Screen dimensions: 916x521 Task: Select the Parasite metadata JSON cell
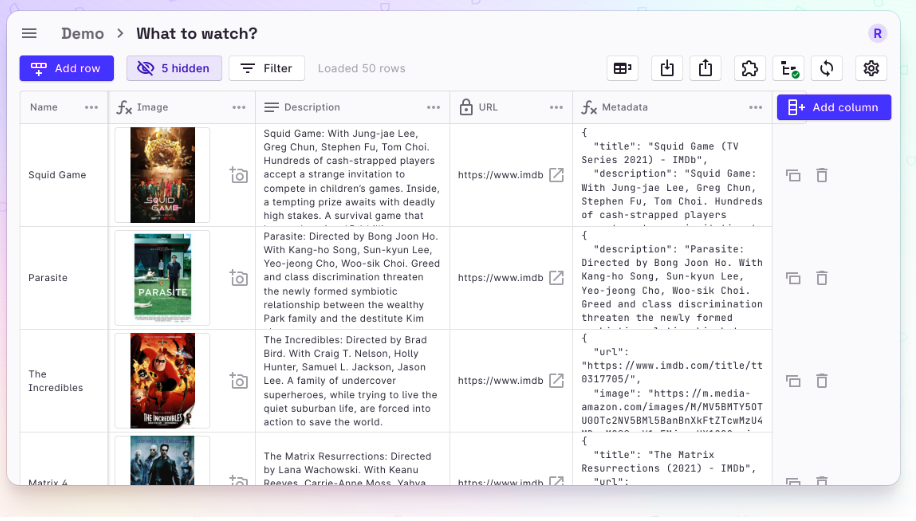coord(672,277)
